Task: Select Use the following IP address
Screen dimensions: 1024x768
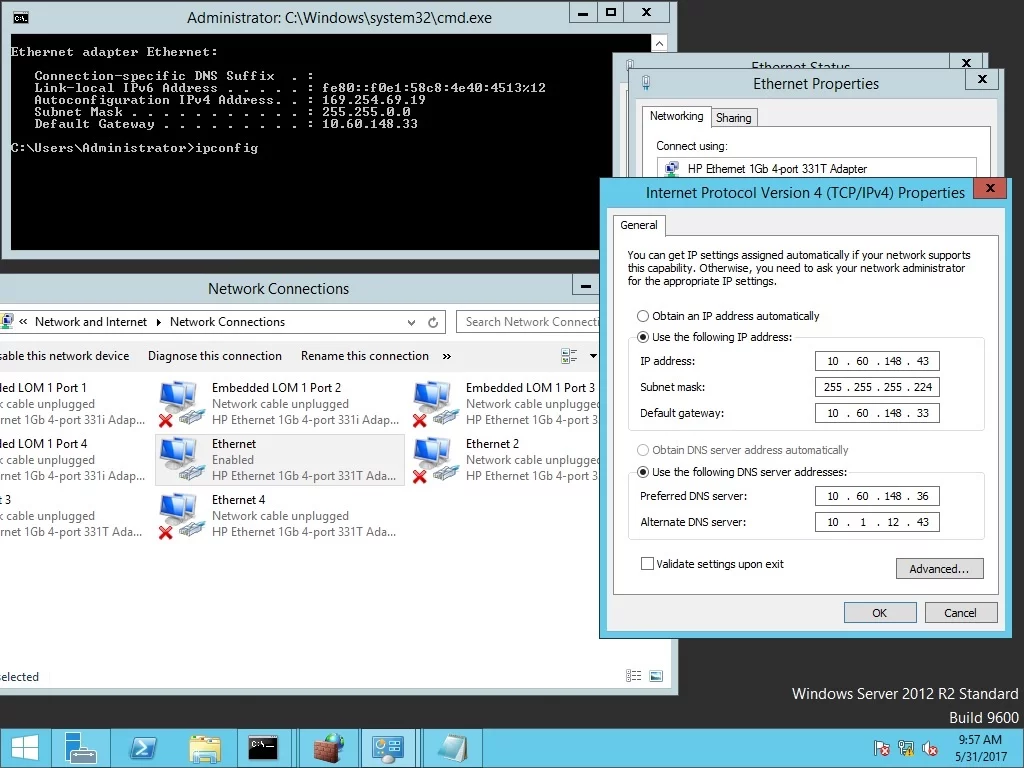Action: coord(643,337)
